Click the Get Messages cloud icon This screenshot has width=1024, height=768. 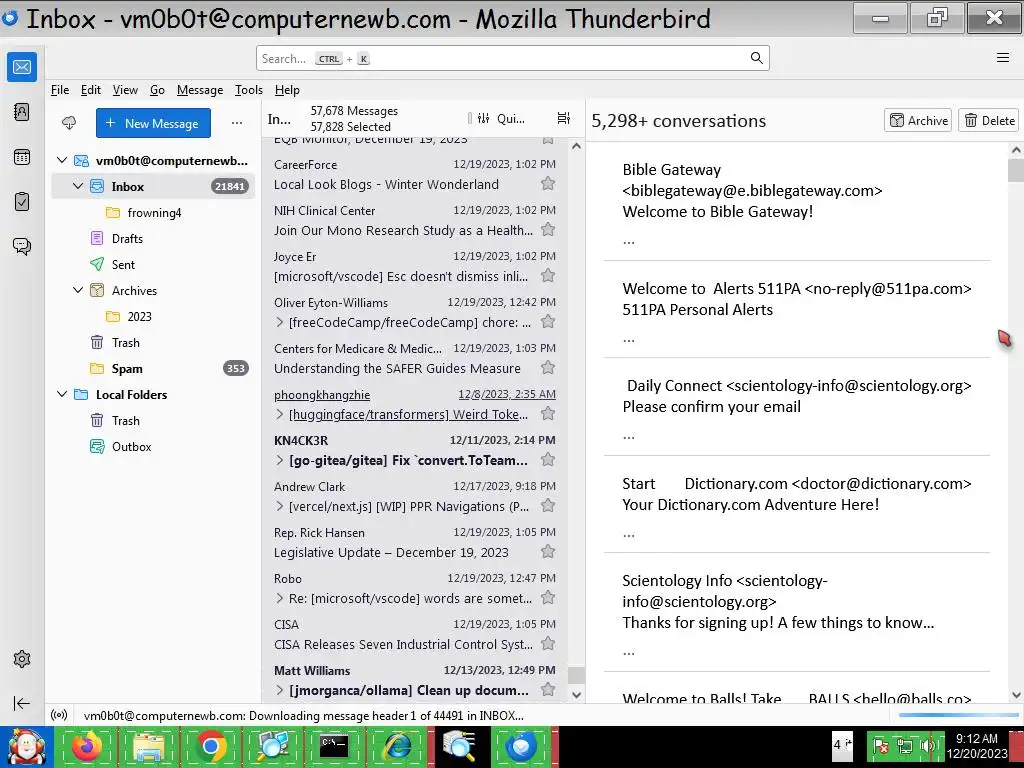(x=69, y=123)
